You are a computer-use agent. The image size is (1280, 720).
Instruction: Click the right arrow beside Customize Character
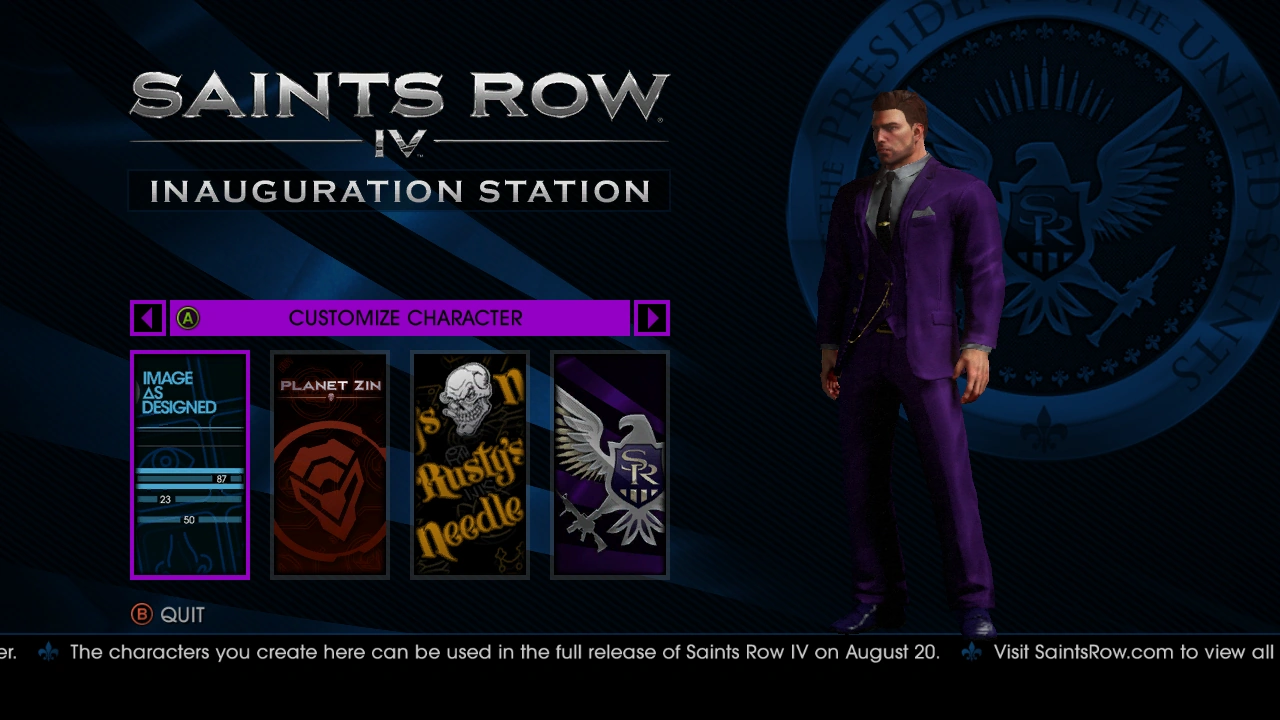tap(652, 318)
